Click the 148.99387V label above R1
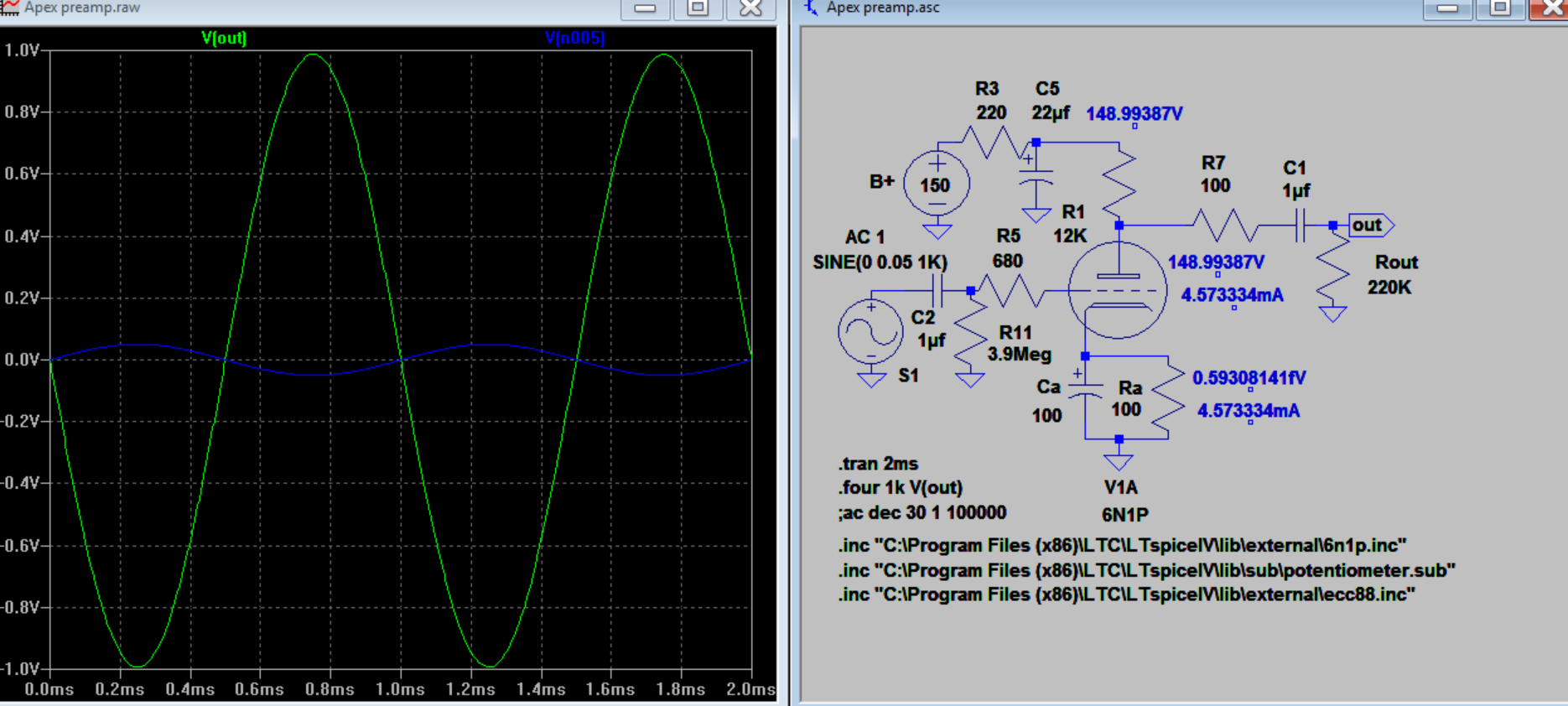Screen dimensions: 1568x706 1134,114
